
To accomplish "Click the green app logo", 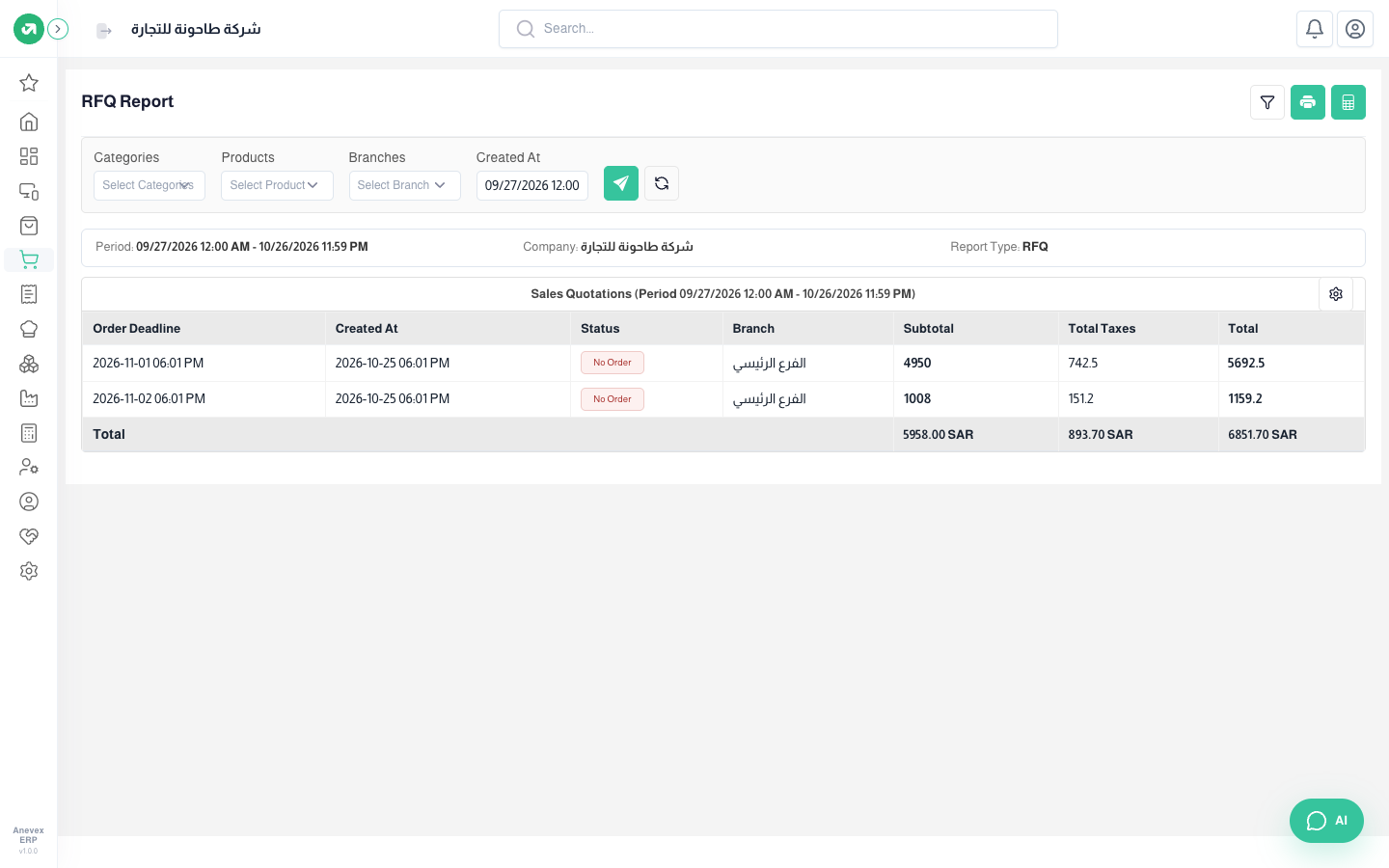I will point(29,29).
